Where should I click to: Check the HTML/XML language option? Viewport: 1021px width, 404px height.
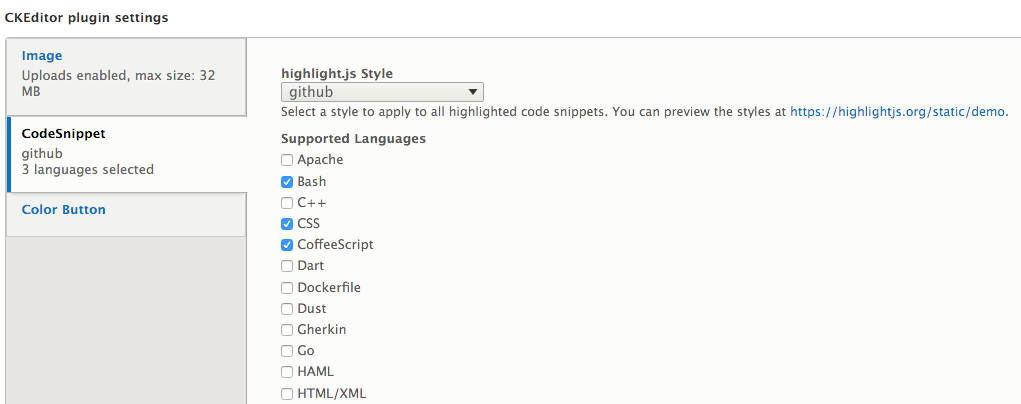coord(287,394)
